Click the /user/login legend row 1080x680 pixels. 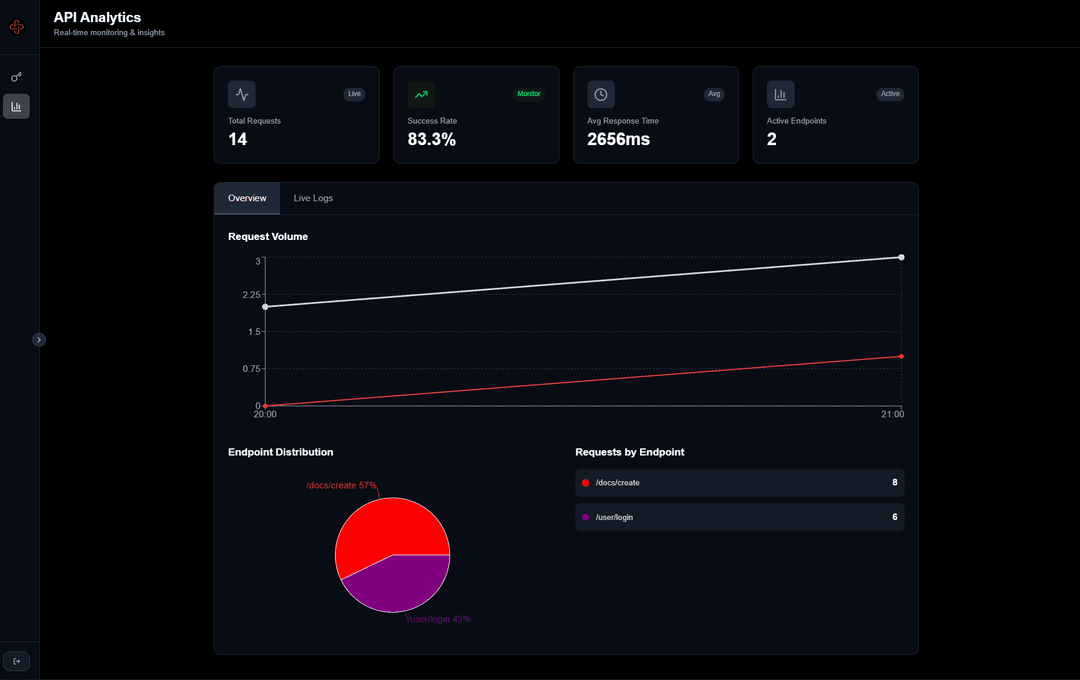pyautogui.click(x=739, y=517)
